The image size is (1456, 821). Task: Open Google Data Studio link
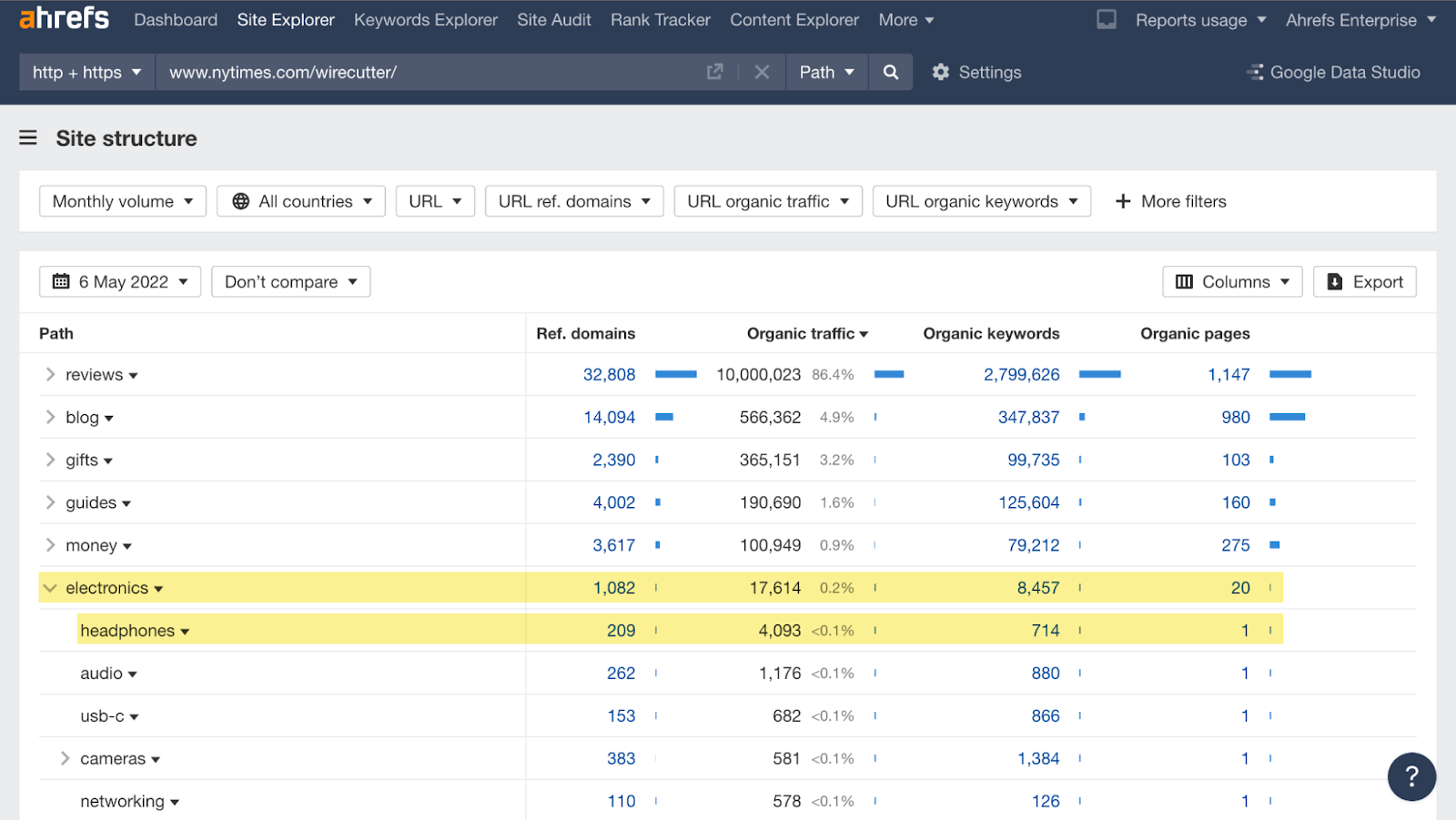(x=1334, y=72)
